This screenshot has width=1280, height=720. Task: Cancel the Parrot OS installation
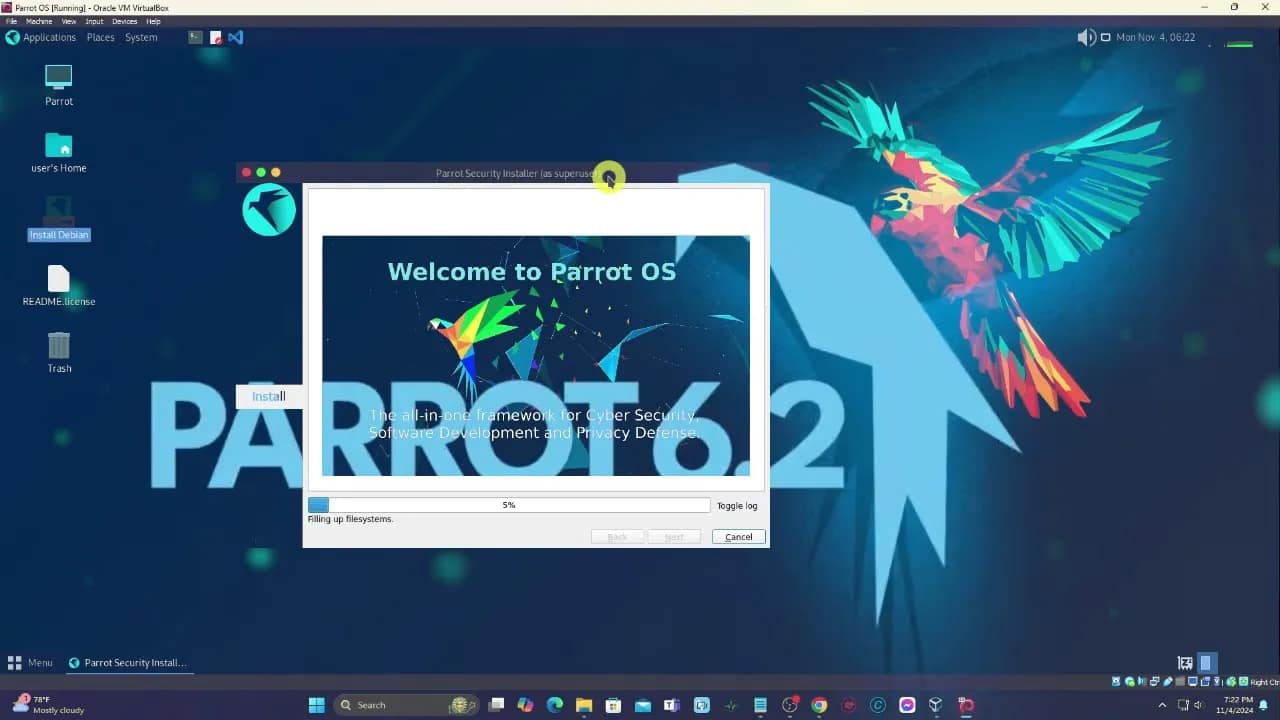click(x=738, y=537)
